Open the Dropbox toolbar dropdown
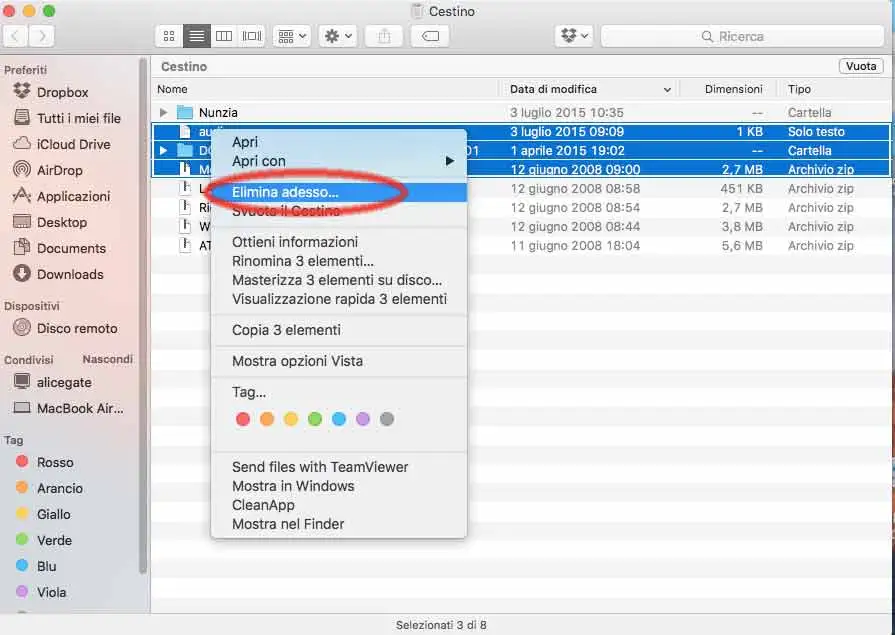Image resolution: width=895 pixels, height=635 pixels. [575, 37]
